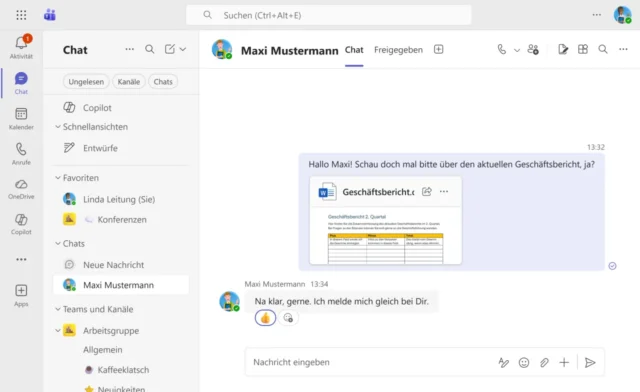Toggle the Ungelesen filter chip
Image resolution: width=640 pixels, height=392 pixels.
[x=86, y=82]
